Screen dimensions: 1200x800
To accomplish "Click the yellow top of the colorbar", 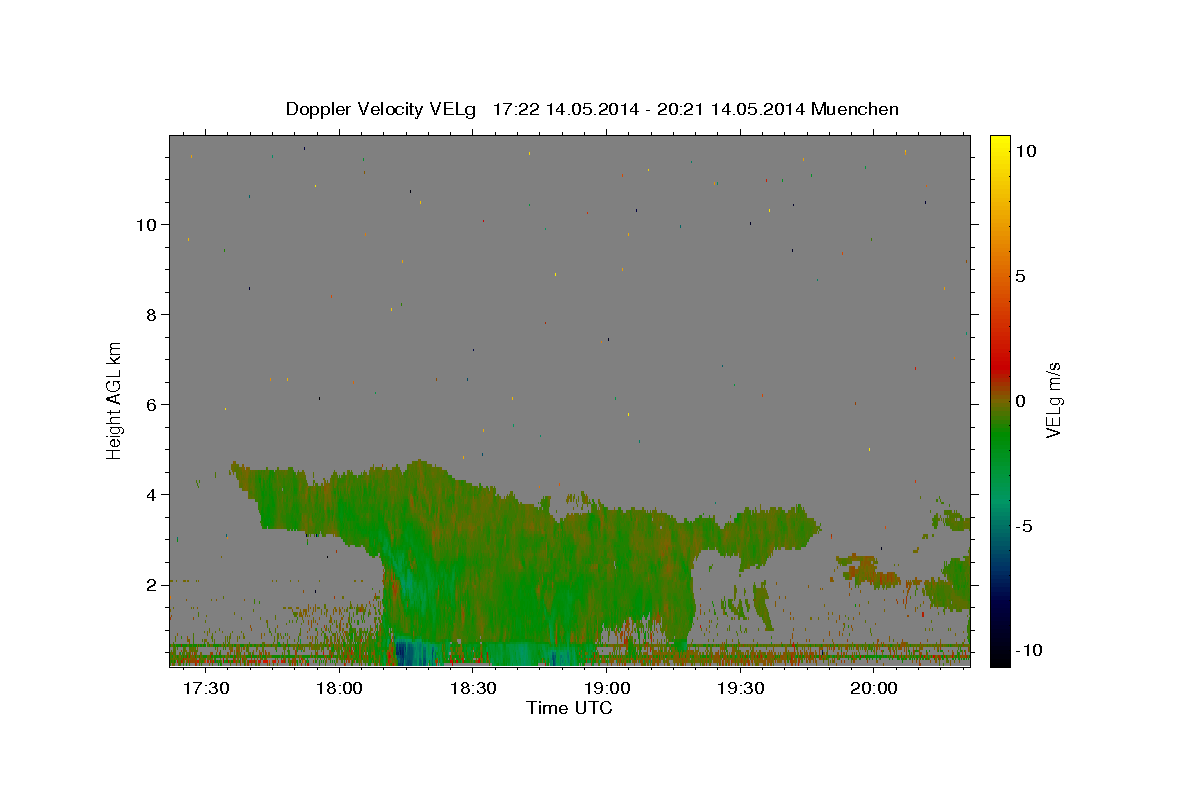I will click(x=1000, y=143).
